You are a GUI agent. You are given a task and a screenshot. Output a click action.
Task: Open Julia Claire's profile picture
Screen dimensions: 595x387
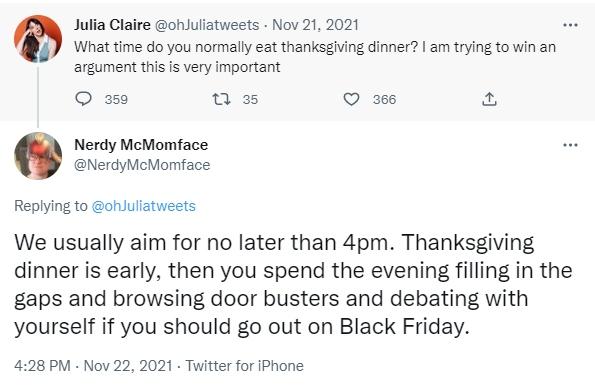click(38, 39)
